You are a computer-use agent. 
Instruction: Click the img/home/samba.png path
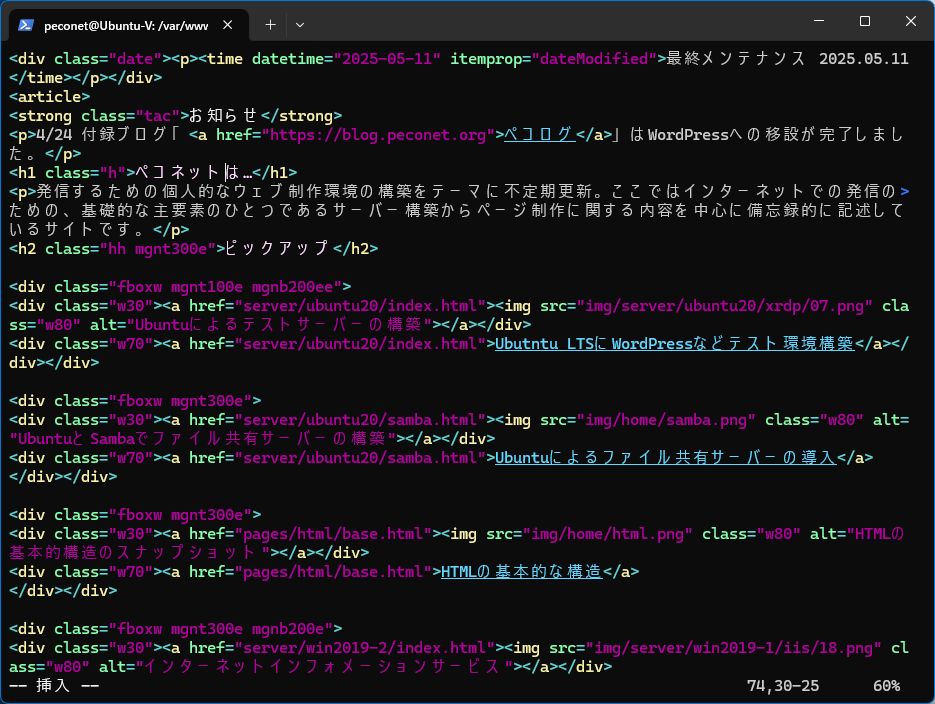click(x=665, y=420)
